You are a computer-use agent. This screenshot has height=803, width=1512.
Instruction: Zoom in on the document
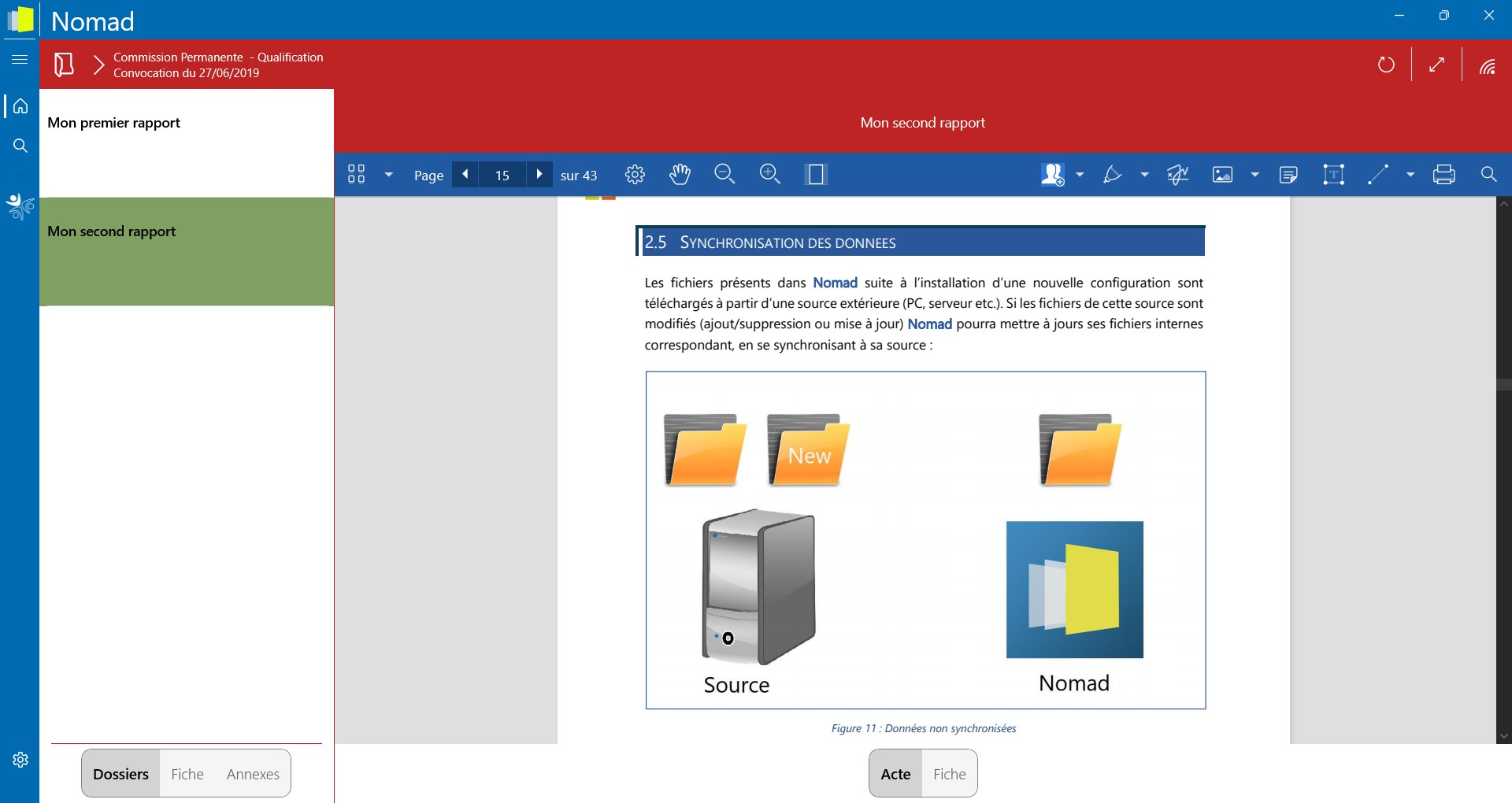click(x=770, y=174)
